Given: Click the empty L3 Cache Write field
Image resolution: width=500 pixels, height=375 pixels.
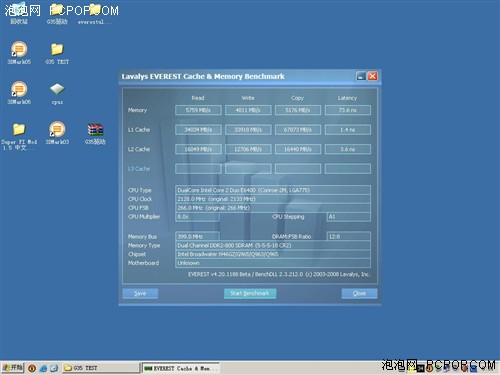Looking at the screenshot, I should coord(248,169).
